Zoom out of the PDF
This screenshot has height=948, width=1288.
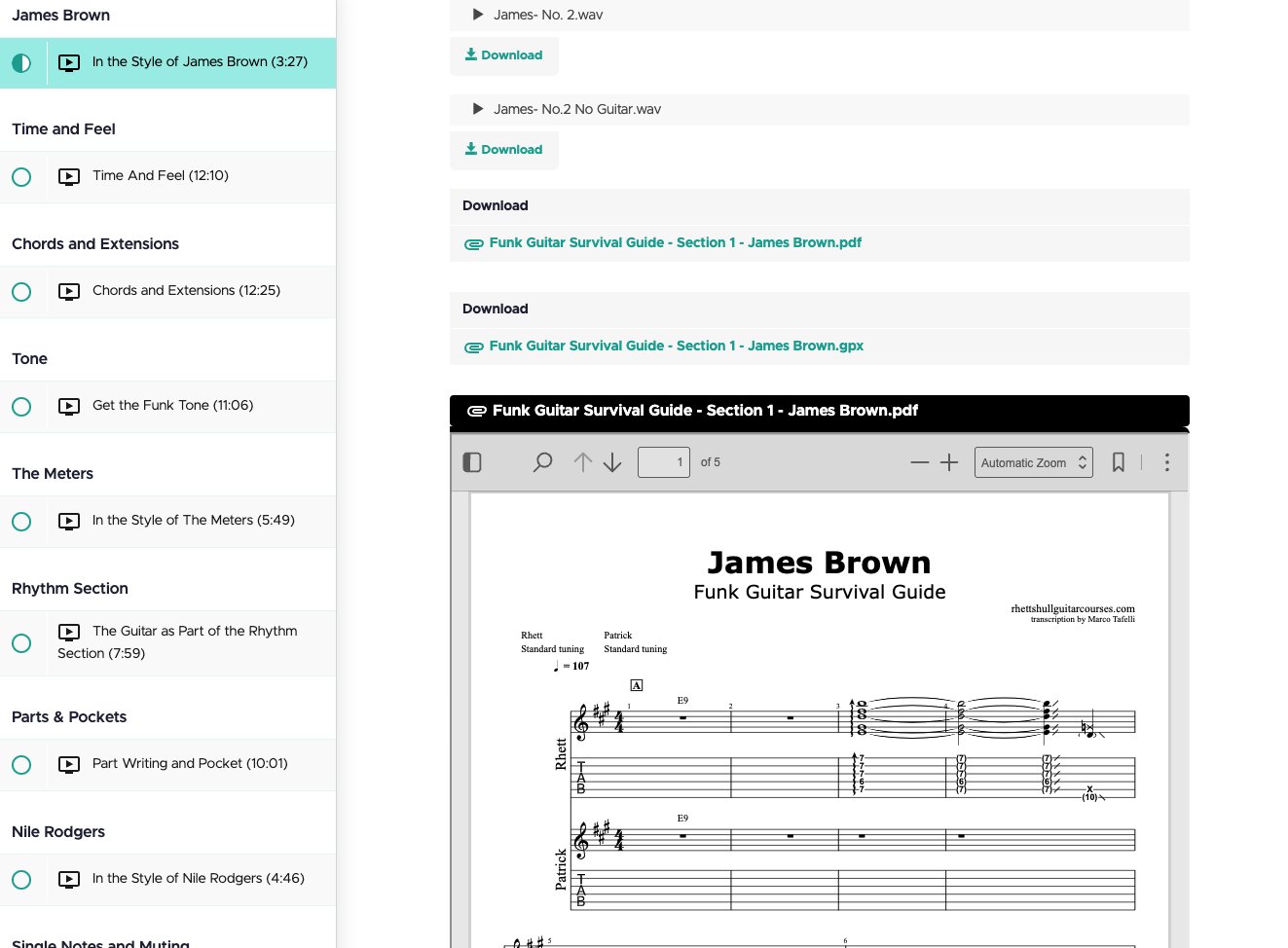point(920,462)
